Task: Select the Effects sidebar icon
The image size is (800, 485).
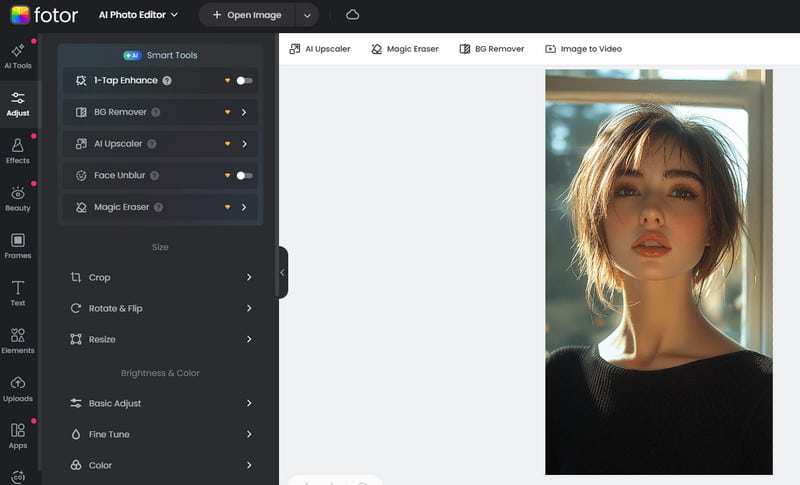Action: coord(18,150)
